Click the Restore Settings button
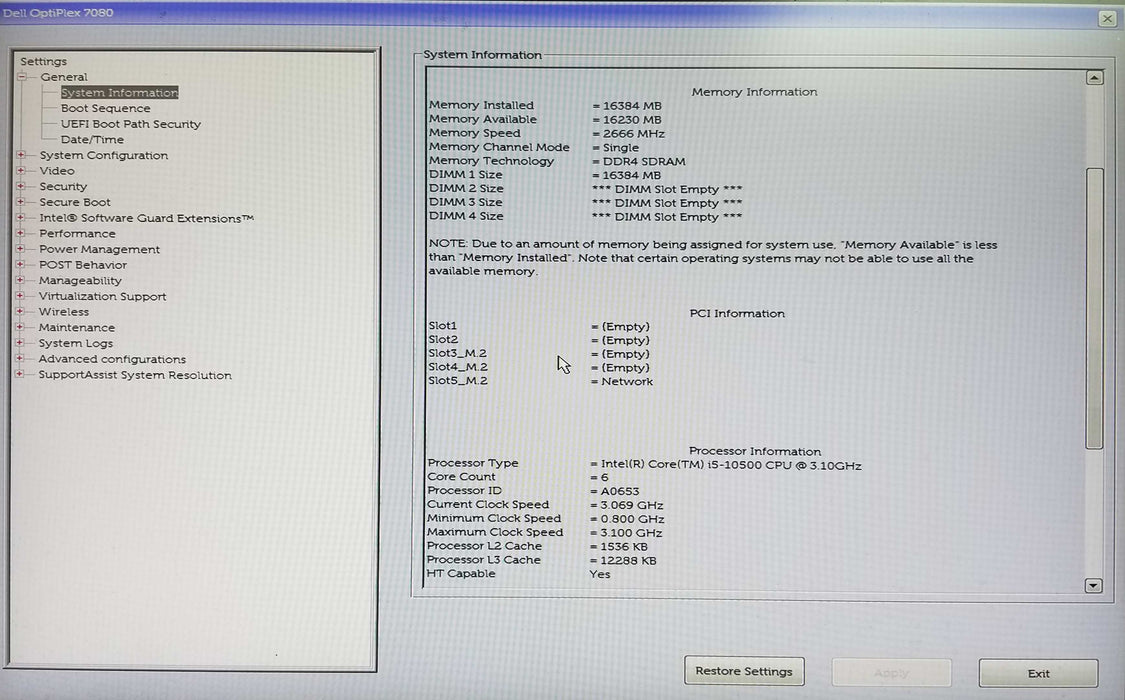The image size is (1125, 700). [x=744, y=671]
